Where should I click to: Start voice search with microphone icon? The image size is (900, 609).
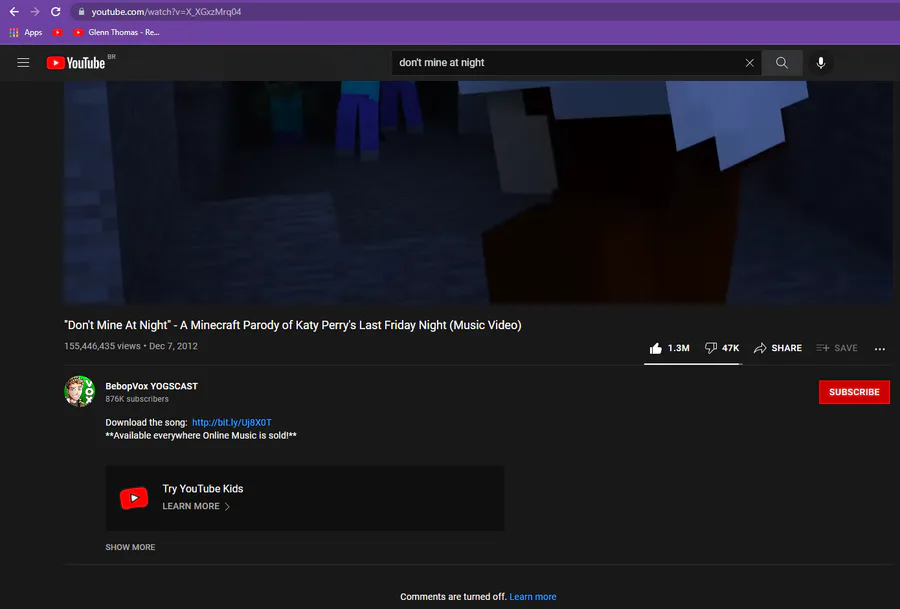click(821, 63)
